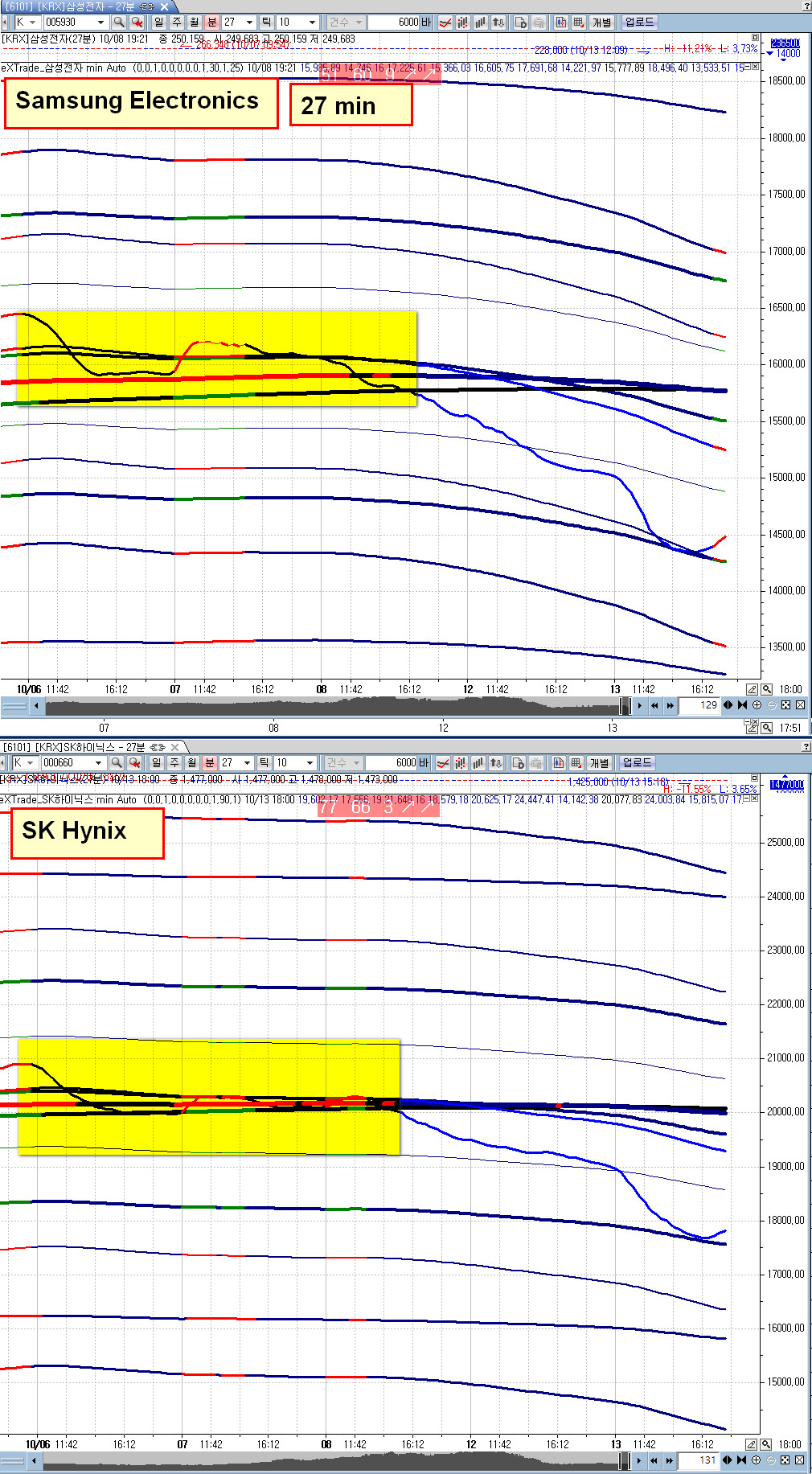Click the candle count input field showing 6000 at the top
This screenshot has width=812, height=1474.
(x=394, y=23)
